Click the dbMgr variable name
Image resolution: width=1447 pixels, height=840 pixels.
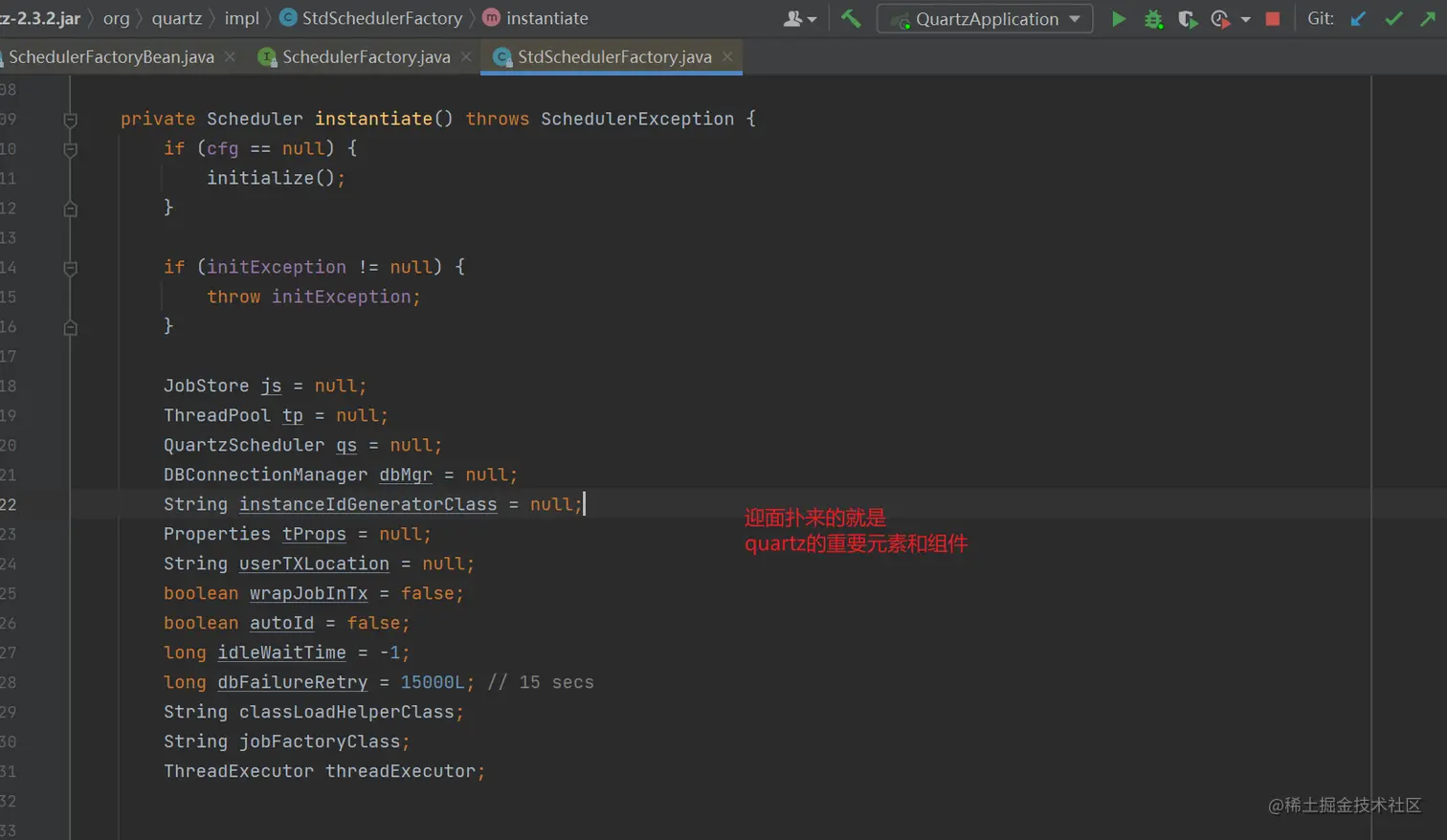pyautogui.click(x=406, y=475)
